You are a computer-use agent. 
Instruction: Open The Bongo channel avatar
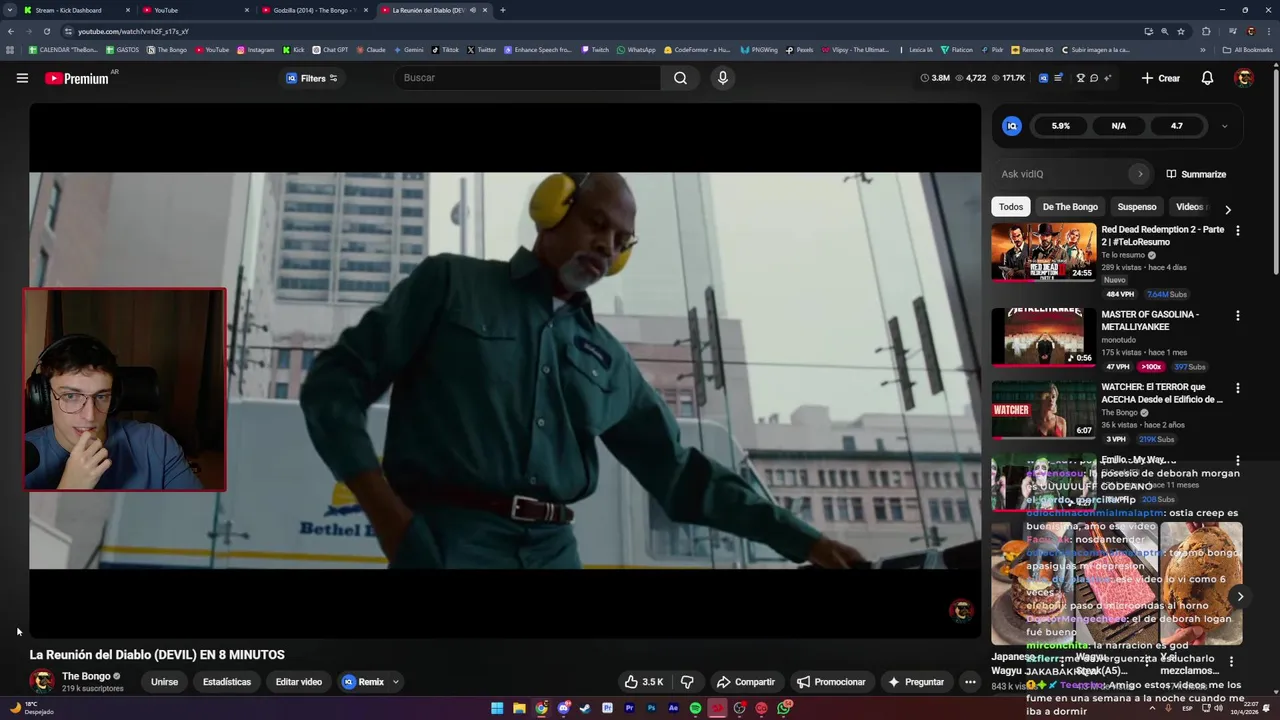(x=42, y=682)
